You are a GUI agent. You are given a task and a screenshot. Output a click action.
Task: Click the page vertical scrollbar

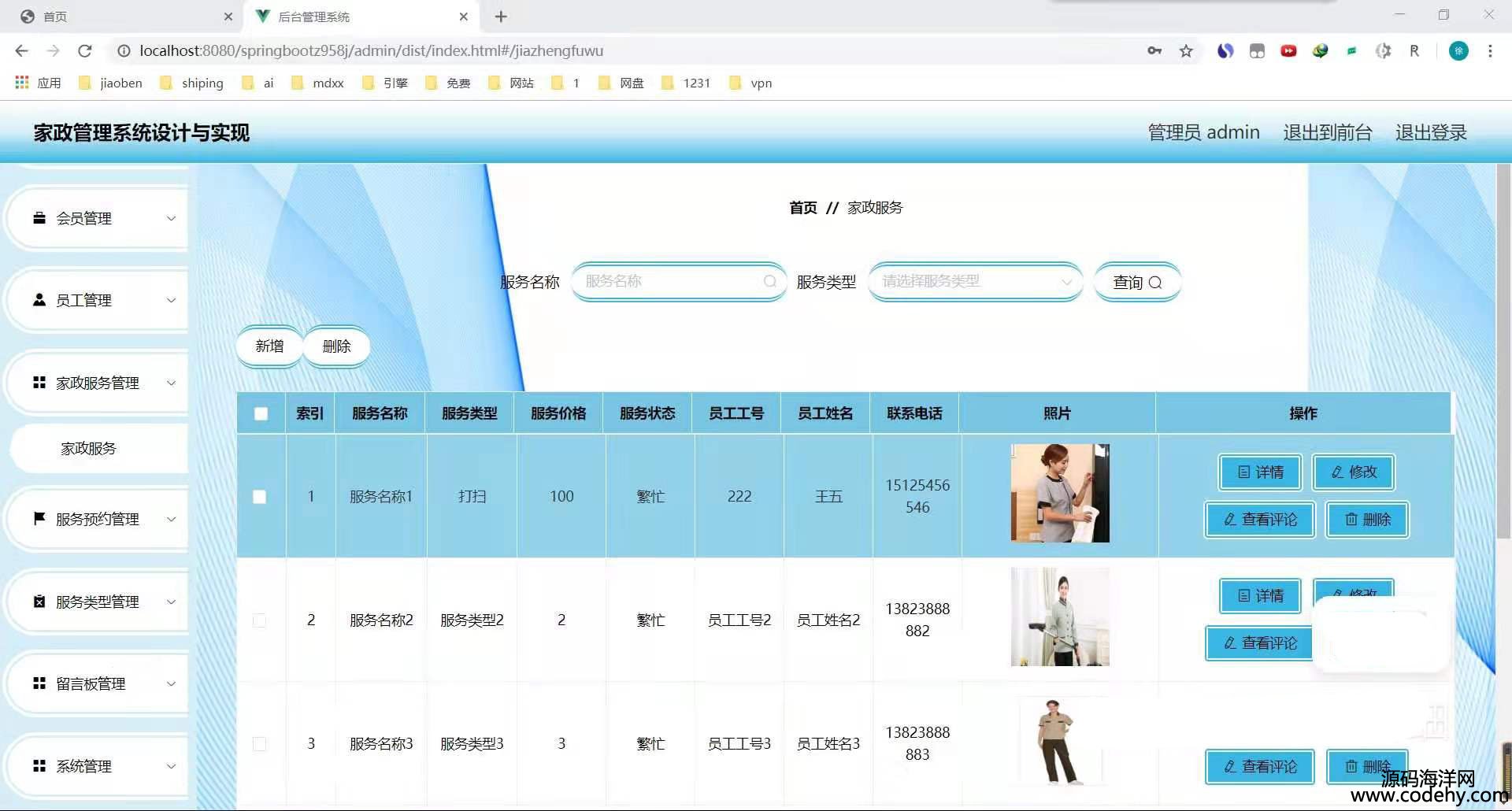[1503, 351]
